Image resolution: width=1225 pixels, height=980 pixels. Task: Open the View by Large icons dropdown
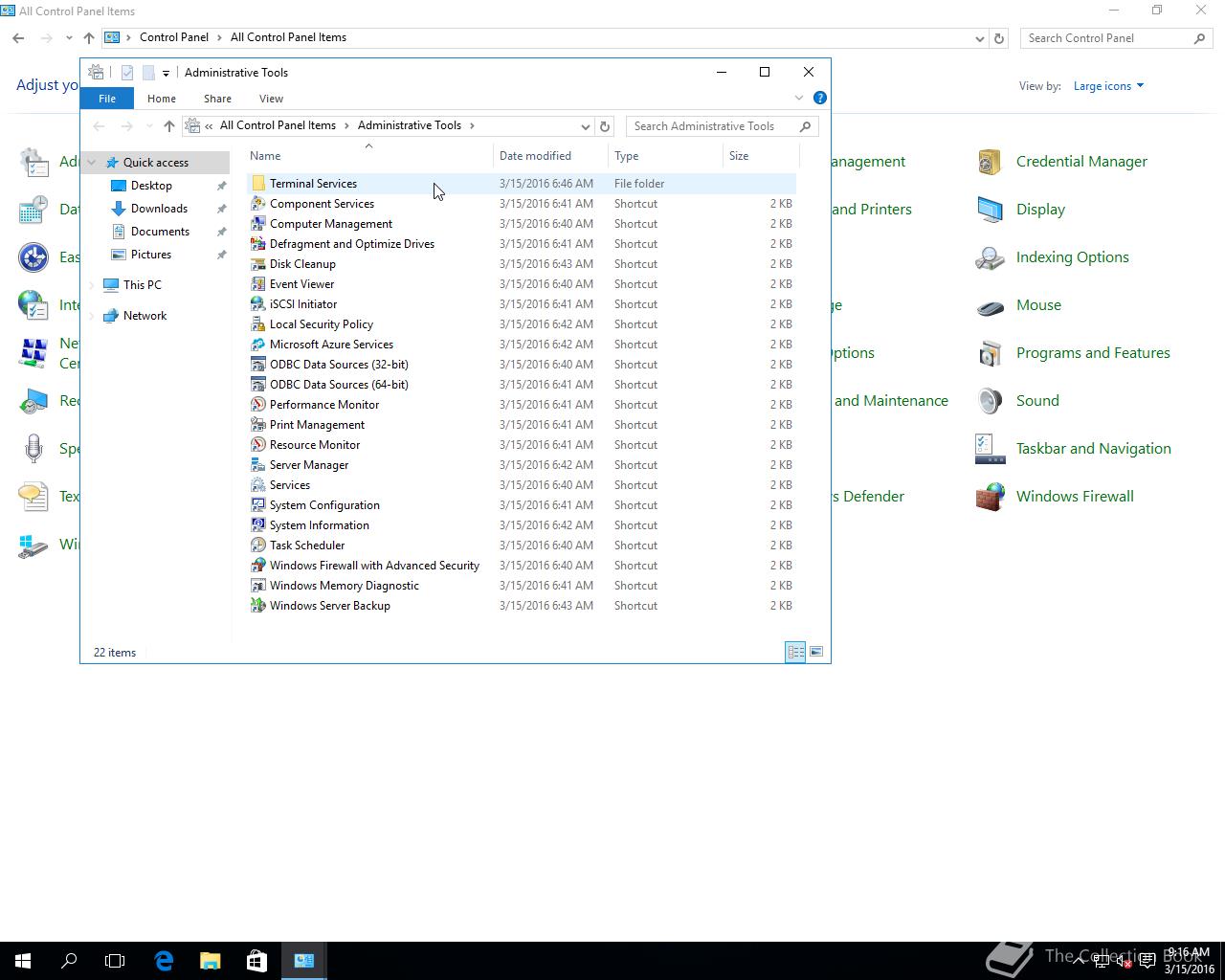click(1108, 86)
